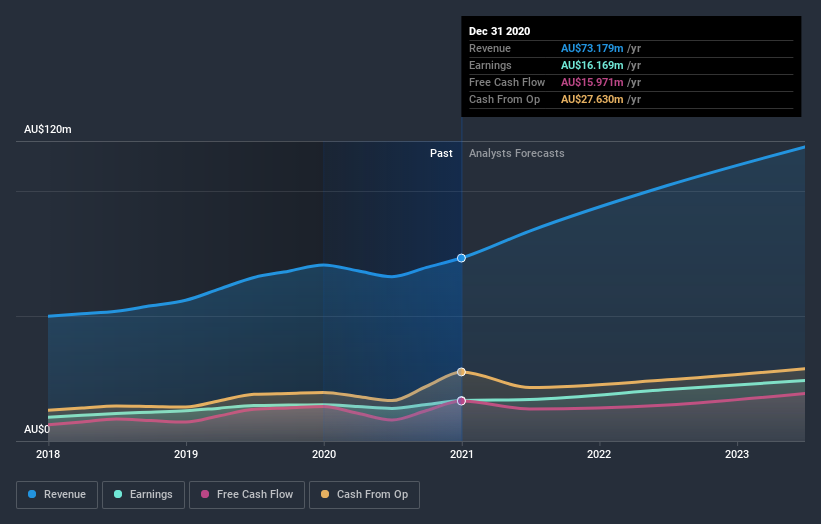Select the Revenue data point at 2021
This screenshot has width=821, height=524.
click(x=461, y=258)
